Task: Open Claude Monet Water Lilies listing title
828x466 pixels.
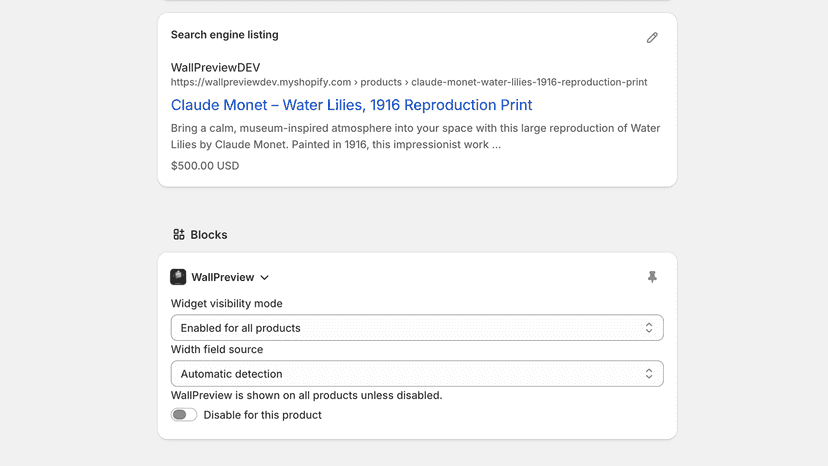Action: (x=351, y=105)
